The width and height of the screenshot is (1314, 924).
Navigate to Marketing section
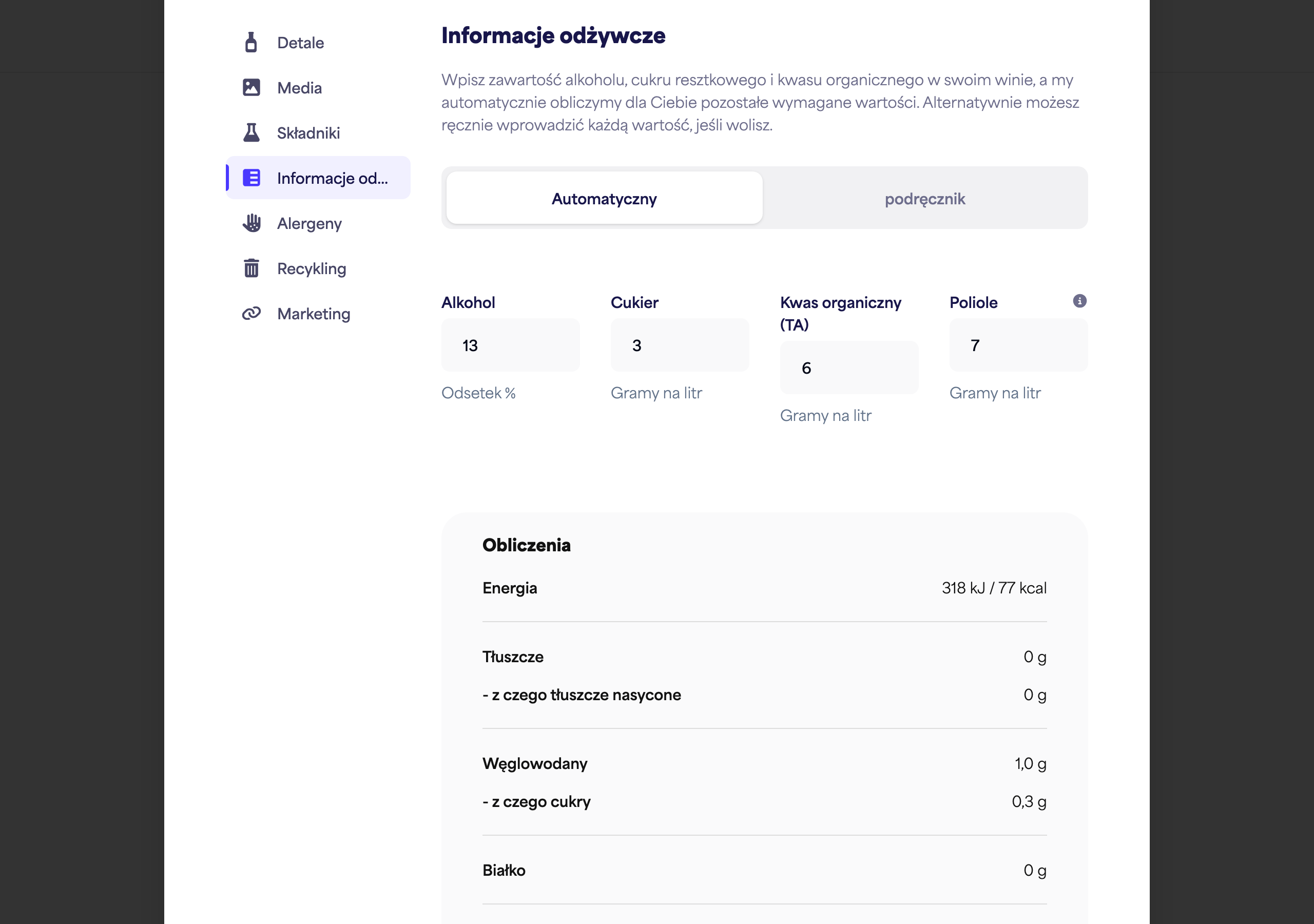click(318, 314)
